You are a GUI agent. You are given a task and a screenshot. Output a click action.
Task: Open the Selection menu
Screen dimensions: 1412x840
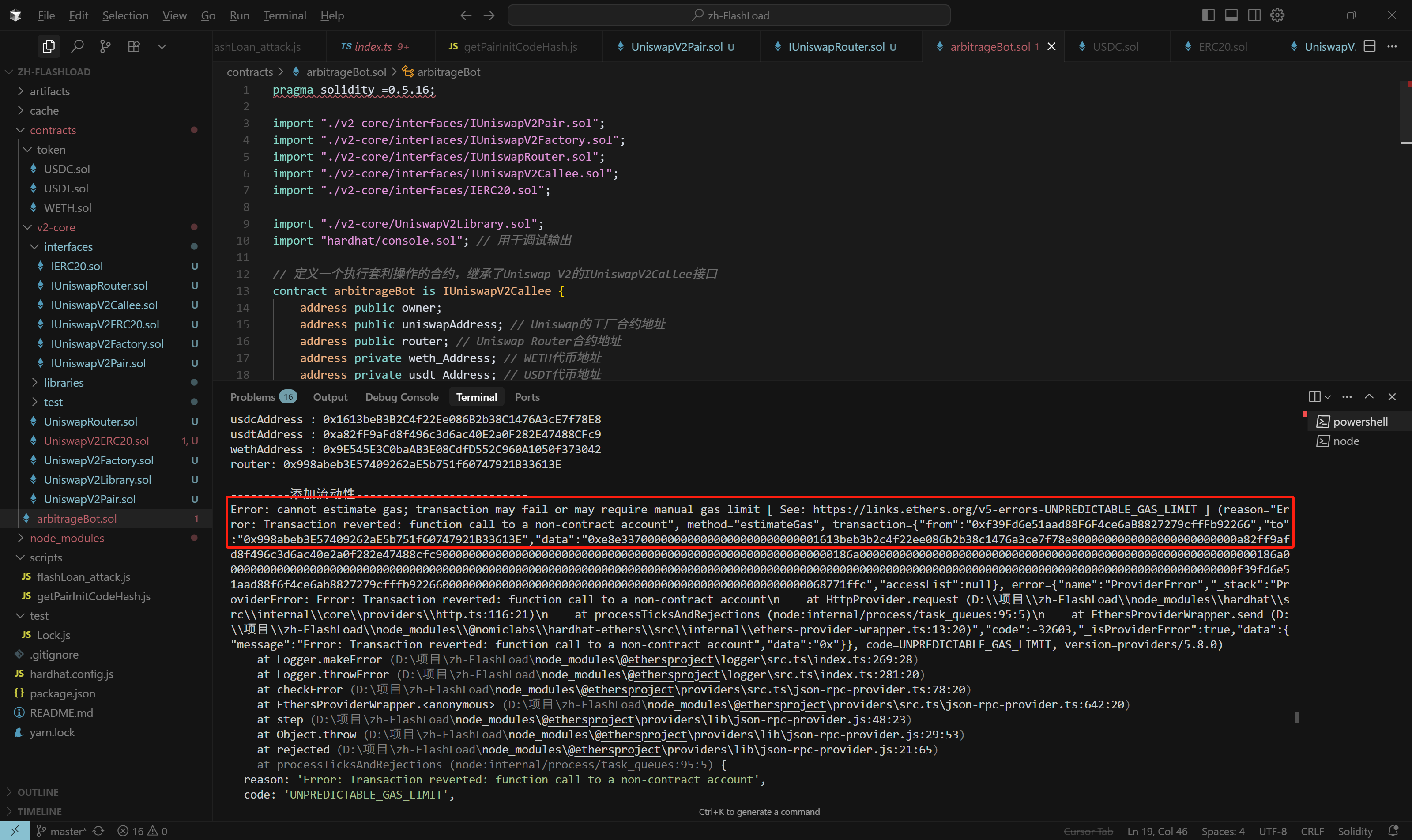125,15
